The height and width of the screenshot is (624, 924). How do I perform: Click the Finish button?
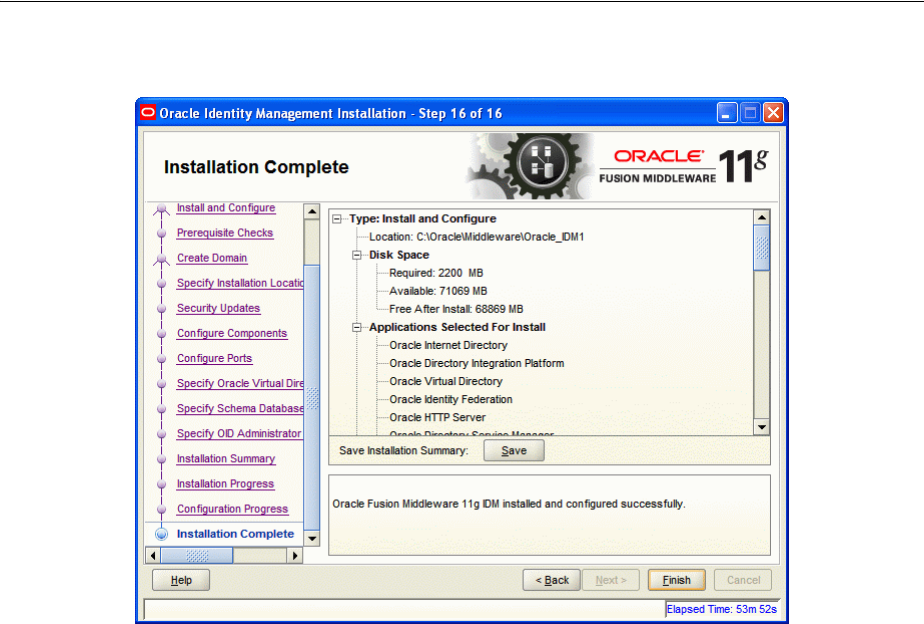676,580
